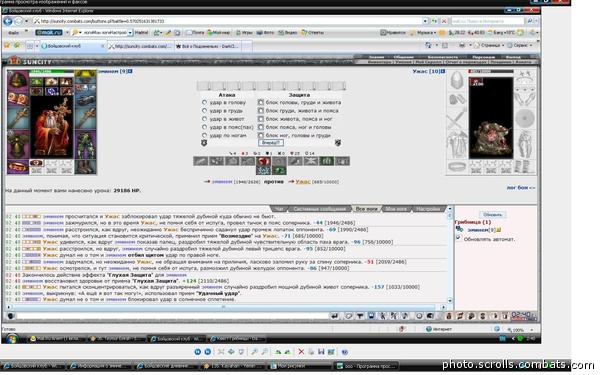The width and height of the screenshot is (600, 375).
Task: Click the 'Обновить' button in the room list
Action: 492,215
